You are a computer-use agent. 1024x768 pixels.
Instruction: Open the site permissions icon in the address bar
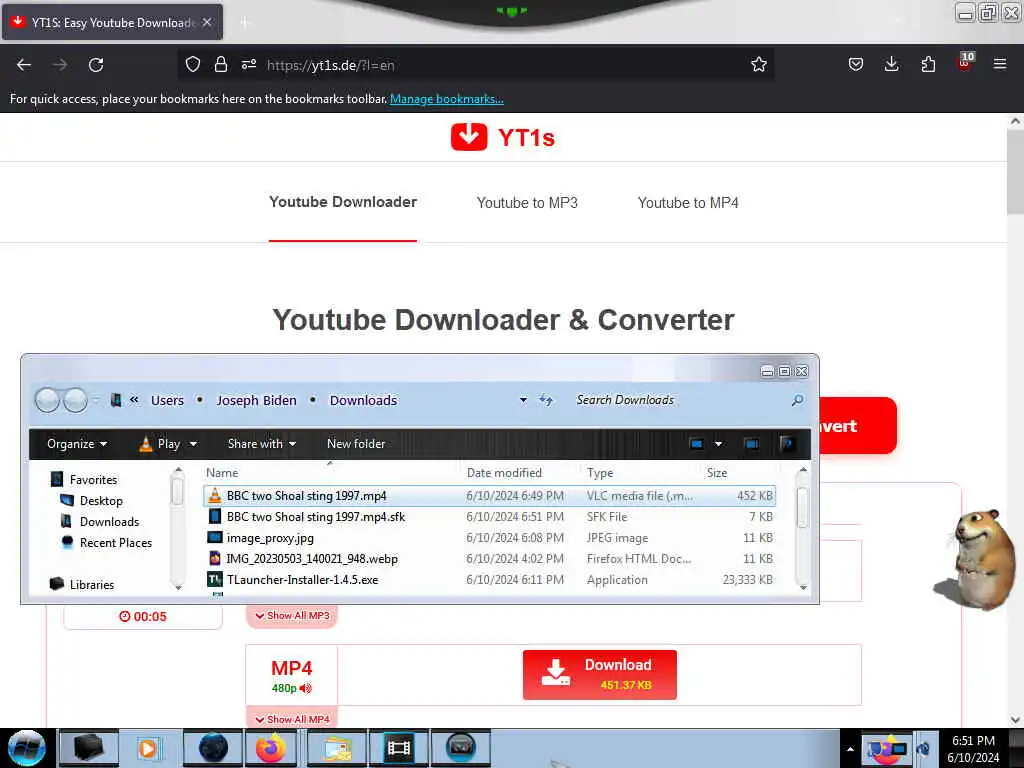[249, 64]
